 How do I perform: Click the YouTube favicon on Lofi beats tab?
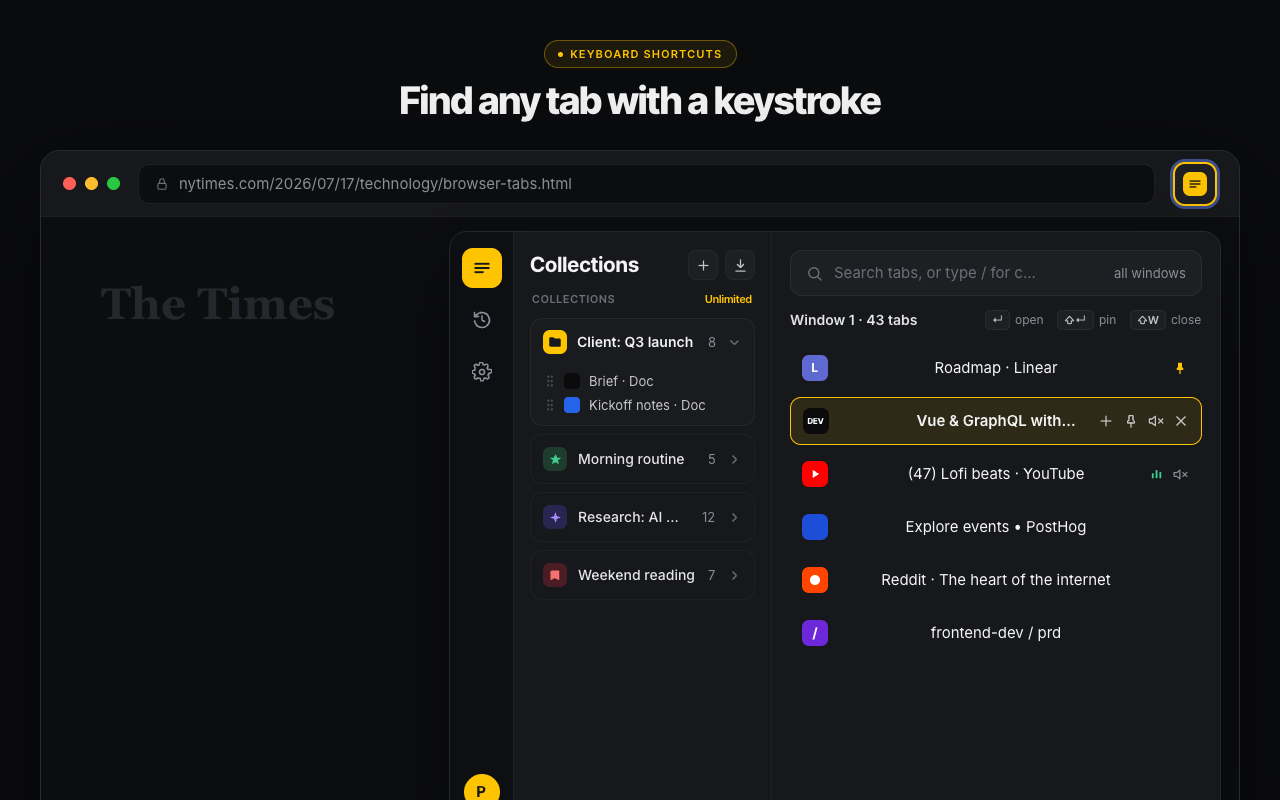tap(815, 474)
